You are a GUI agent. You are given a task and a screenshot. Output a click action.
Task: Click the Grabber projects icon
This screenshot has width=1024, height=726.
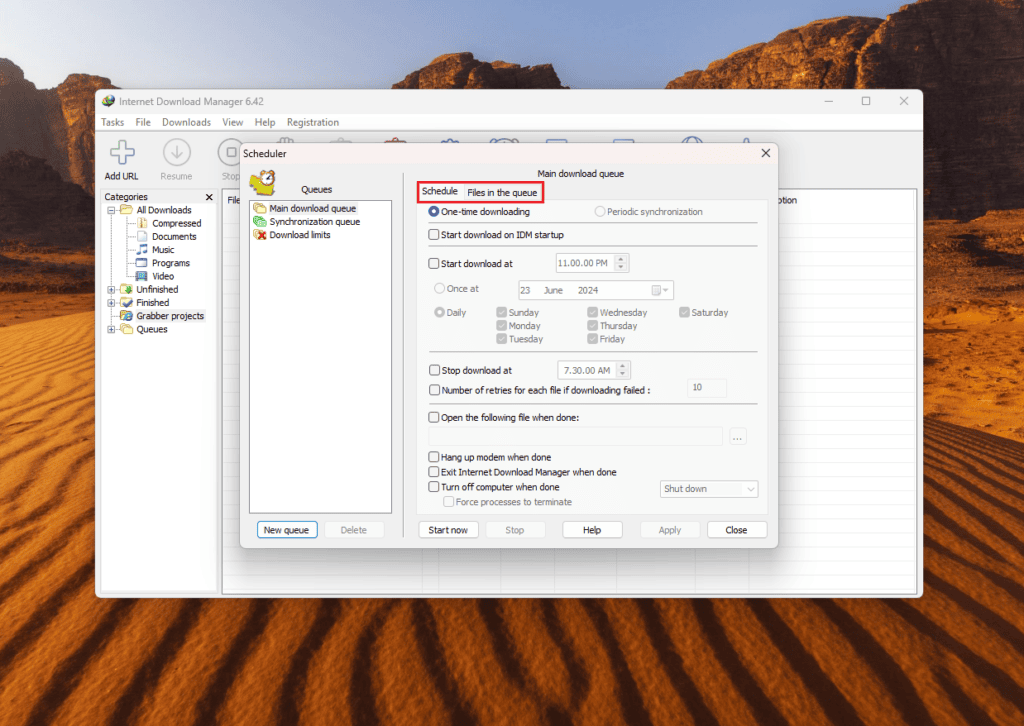click(127, 315)
